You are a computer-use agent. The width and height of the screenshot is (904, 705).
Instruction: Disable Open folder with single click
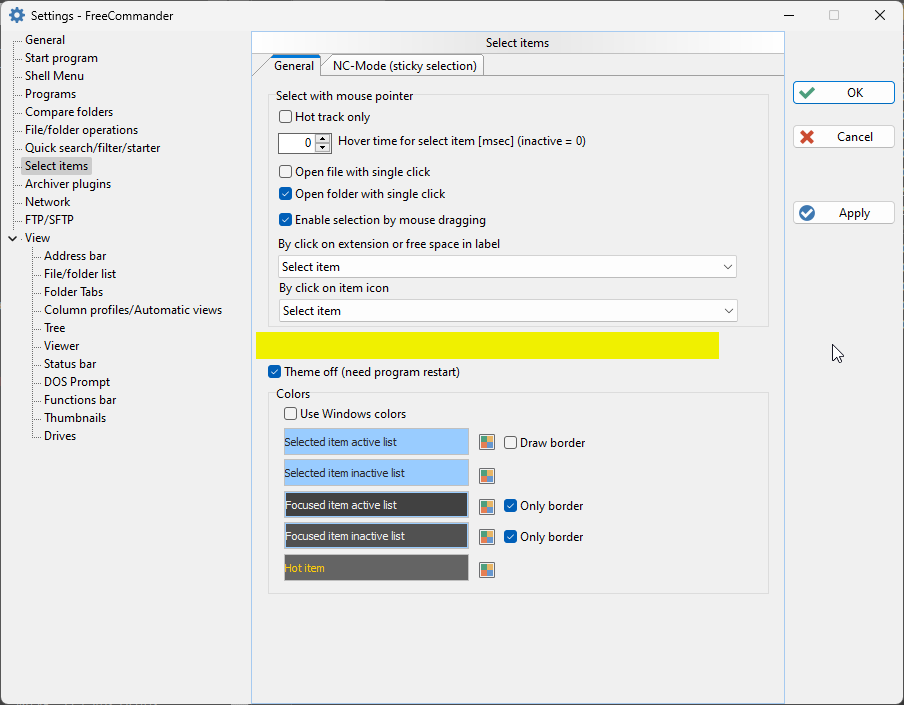[285, 194]
